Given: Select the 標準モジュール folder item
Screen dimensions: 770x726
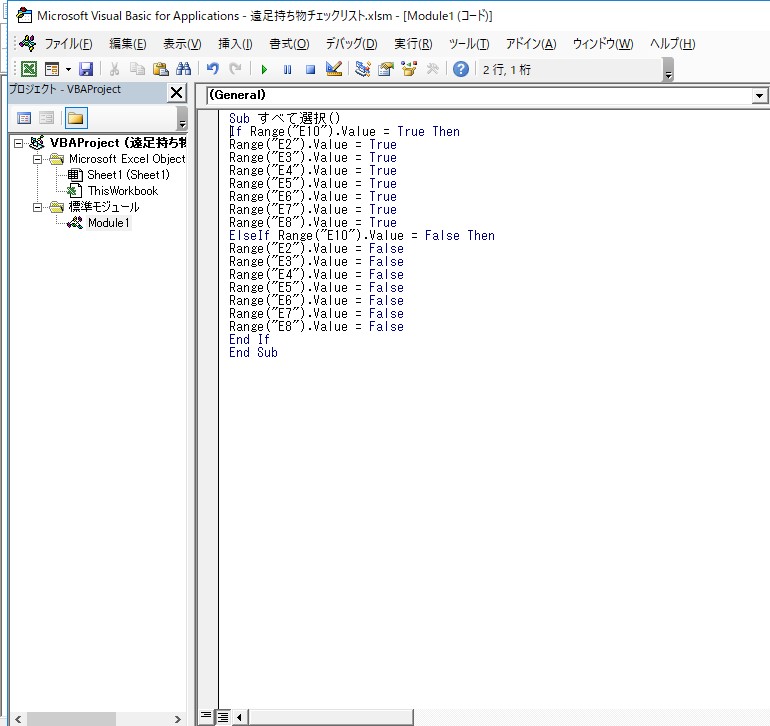Looking at the screenshot, I should (x=104, y=207).
